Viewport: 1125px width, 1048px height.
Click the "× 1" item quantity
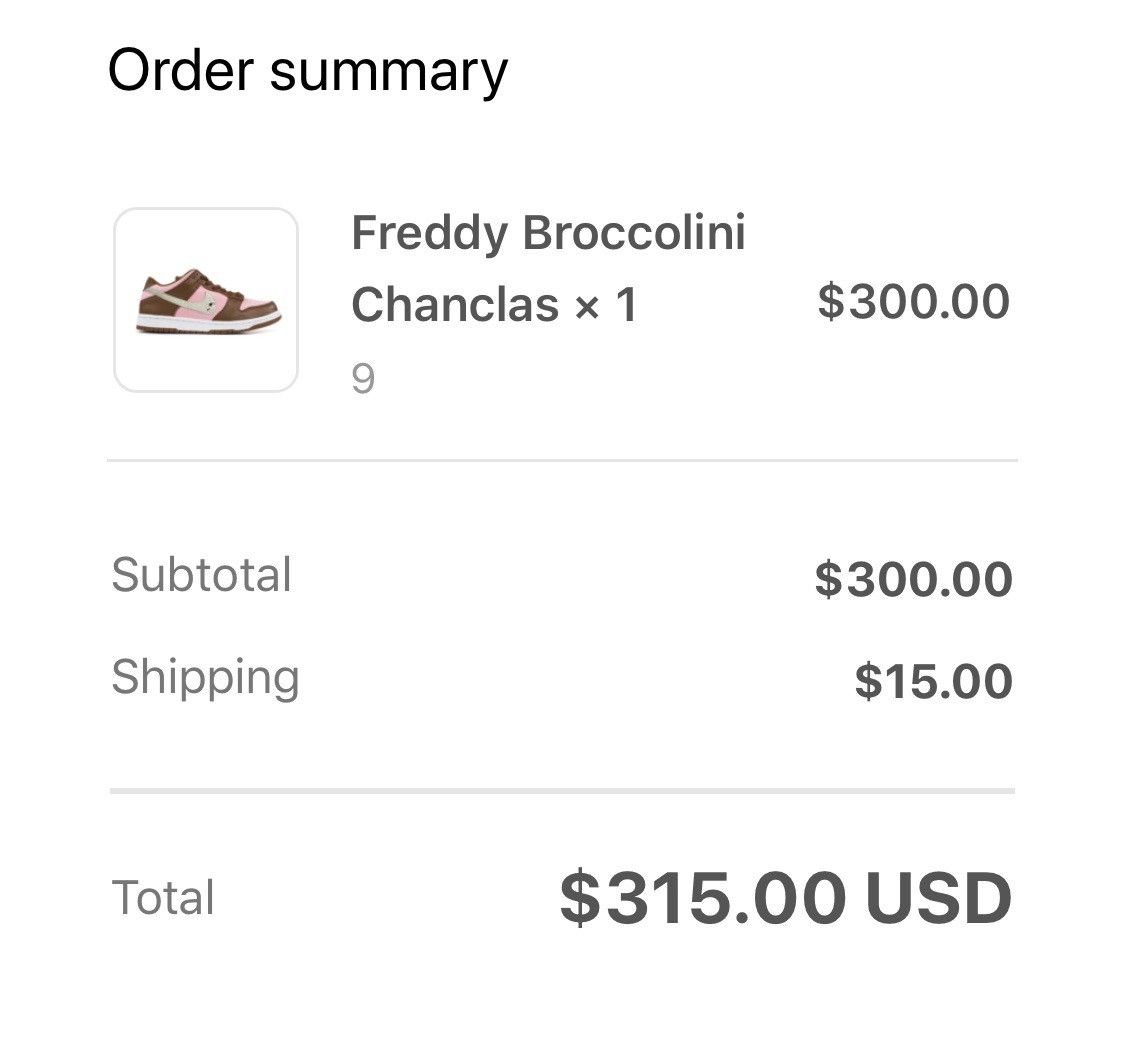(606, 304)
